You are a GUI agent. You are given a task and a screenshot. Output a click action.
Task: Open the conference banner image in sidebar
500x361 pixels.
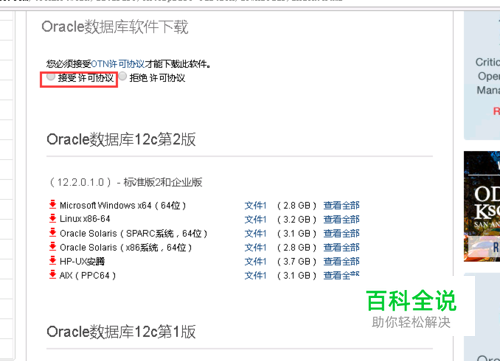(x=482, y=206)
